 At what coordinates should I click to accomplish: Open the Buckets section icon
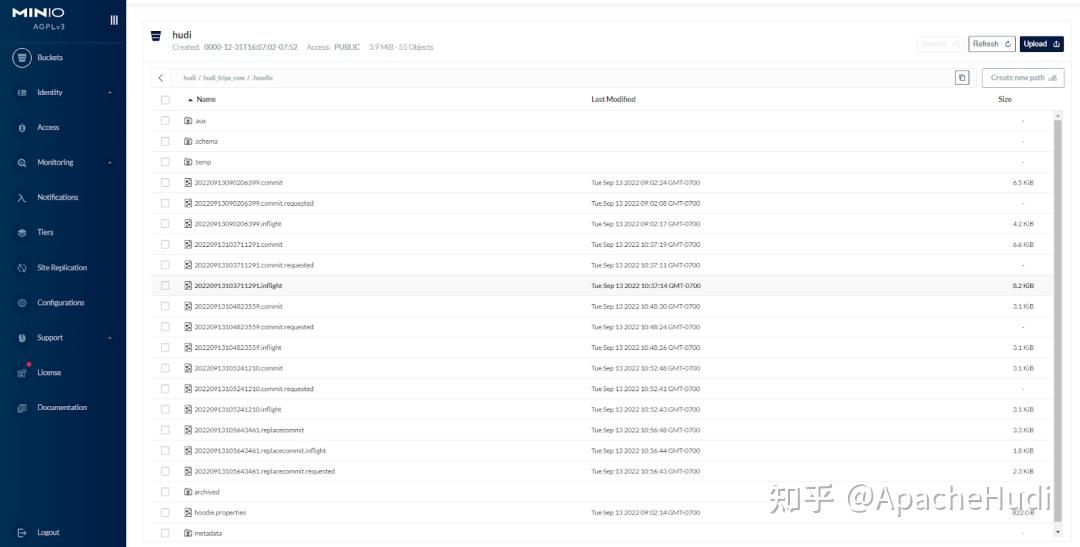pyautogui.click(x=22, y=58)
